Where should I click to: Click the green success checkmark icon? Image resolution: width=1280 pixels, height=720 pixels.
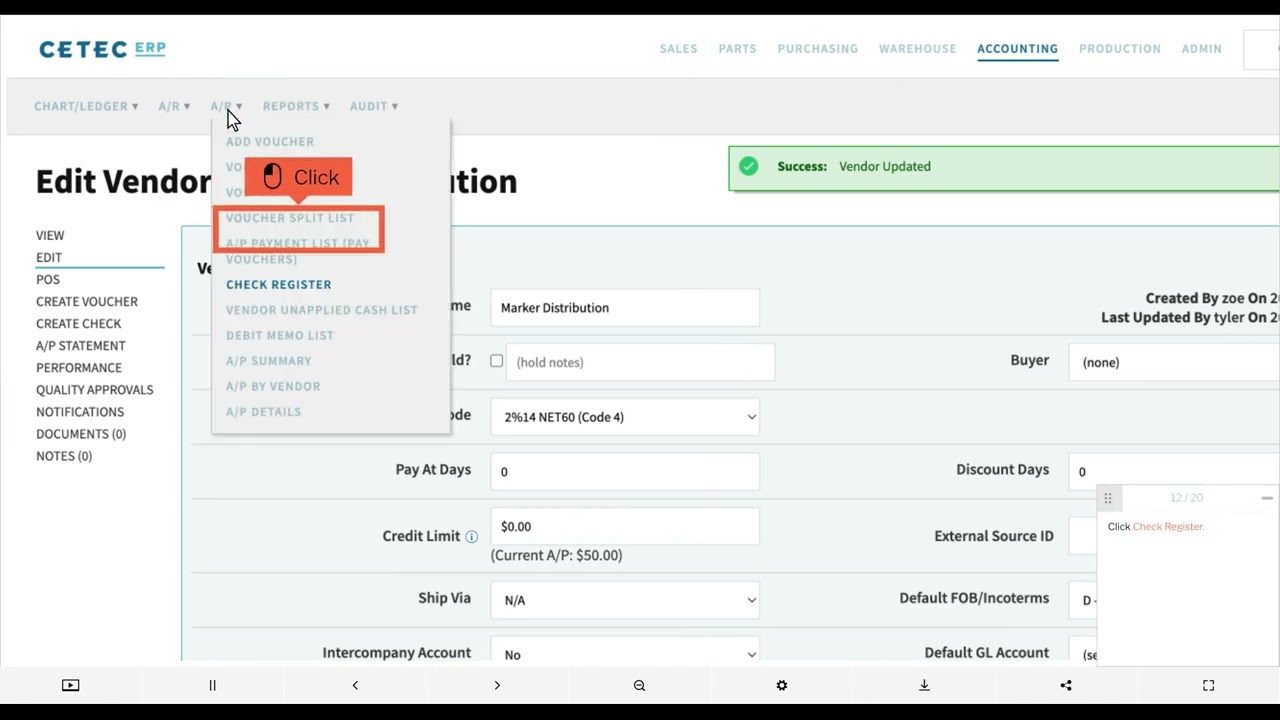[748, 166]
